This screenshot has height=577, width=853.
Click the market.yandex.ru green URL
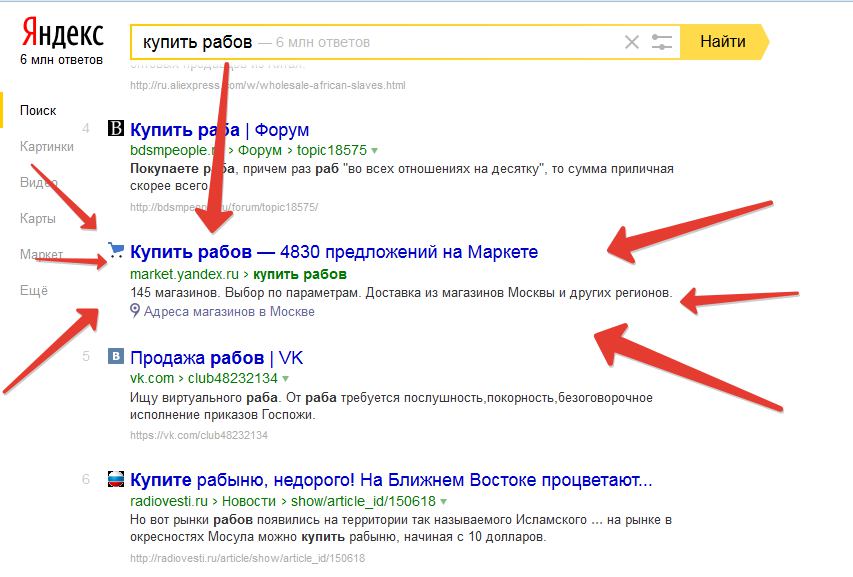pos(184,274)
